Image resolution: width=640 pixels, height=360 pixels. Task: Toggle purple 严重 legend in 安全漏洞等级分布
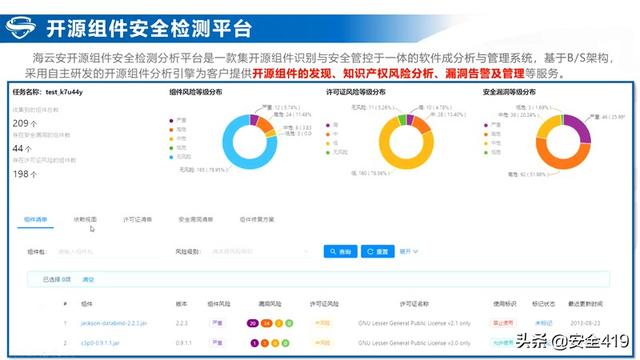493,125
